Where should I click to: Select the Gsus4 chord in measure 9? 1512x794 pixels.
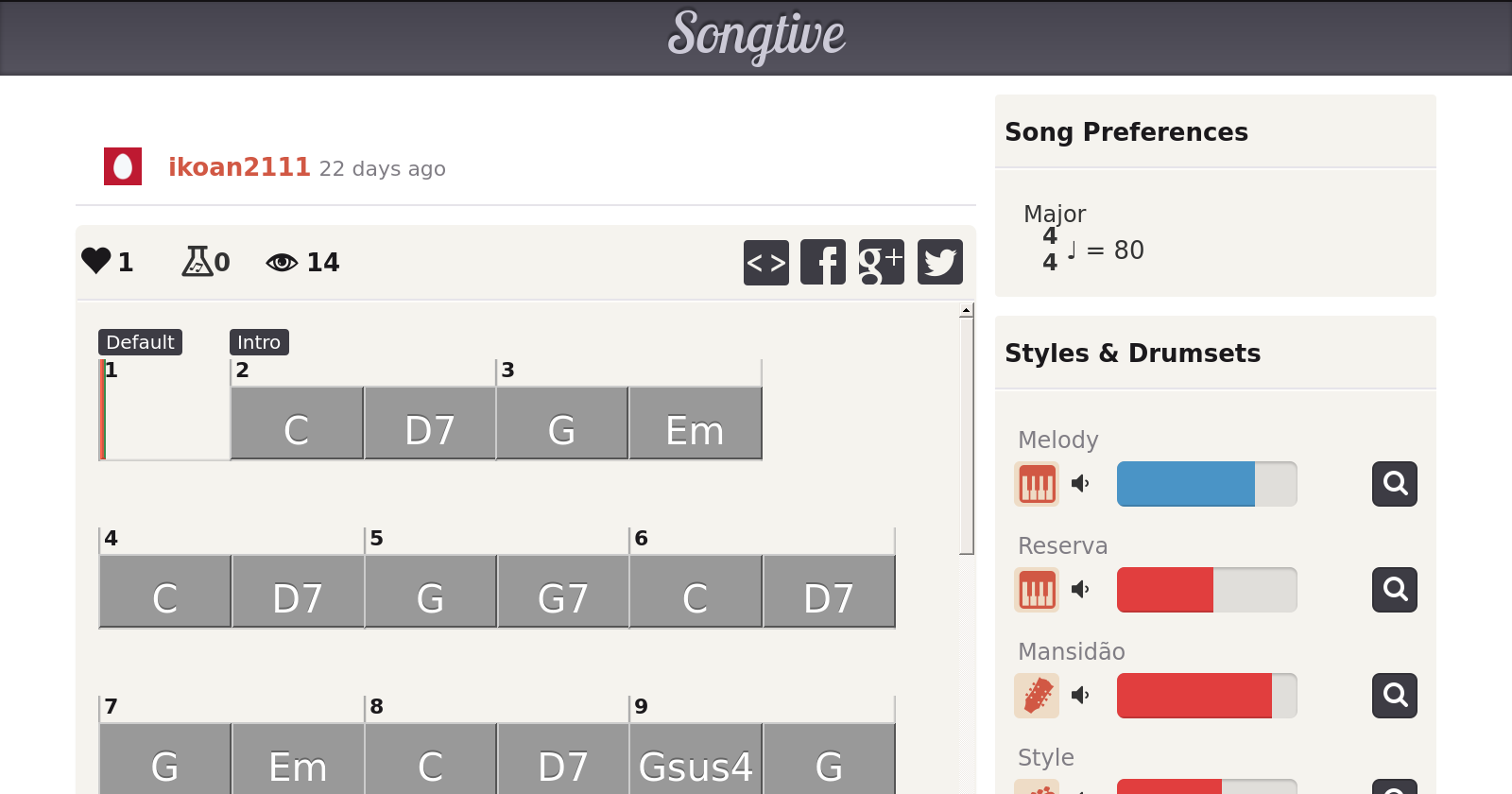[x=696, y=762]
